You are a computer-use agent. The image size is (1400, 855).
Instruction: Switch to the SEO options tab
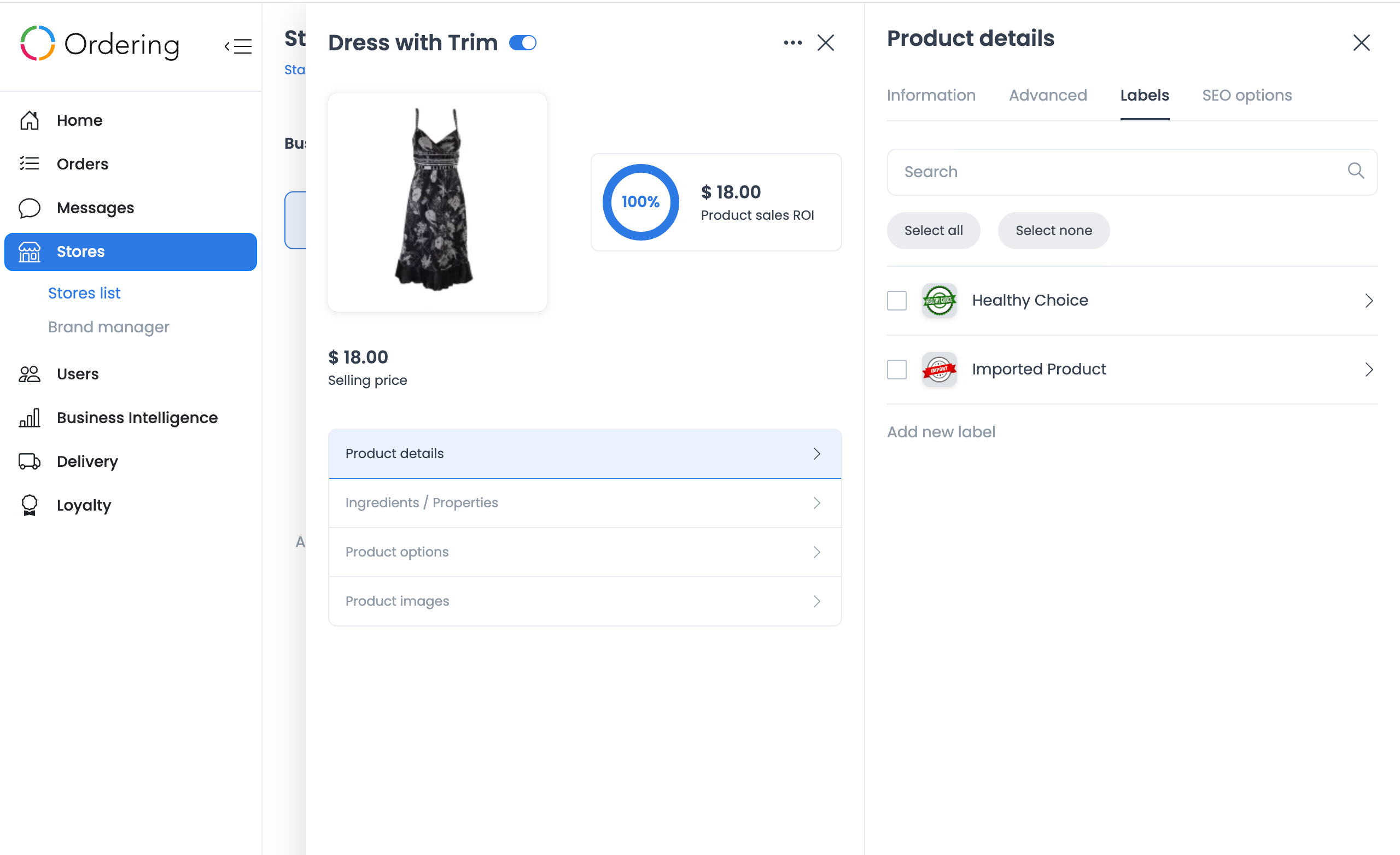(1246, 96)
